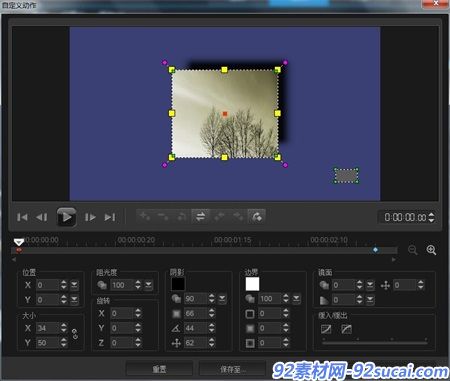Image resolution: width=450 pixels, height=381 pixels.
Task: Click the Play button
Action: click(x=66, y=217)
